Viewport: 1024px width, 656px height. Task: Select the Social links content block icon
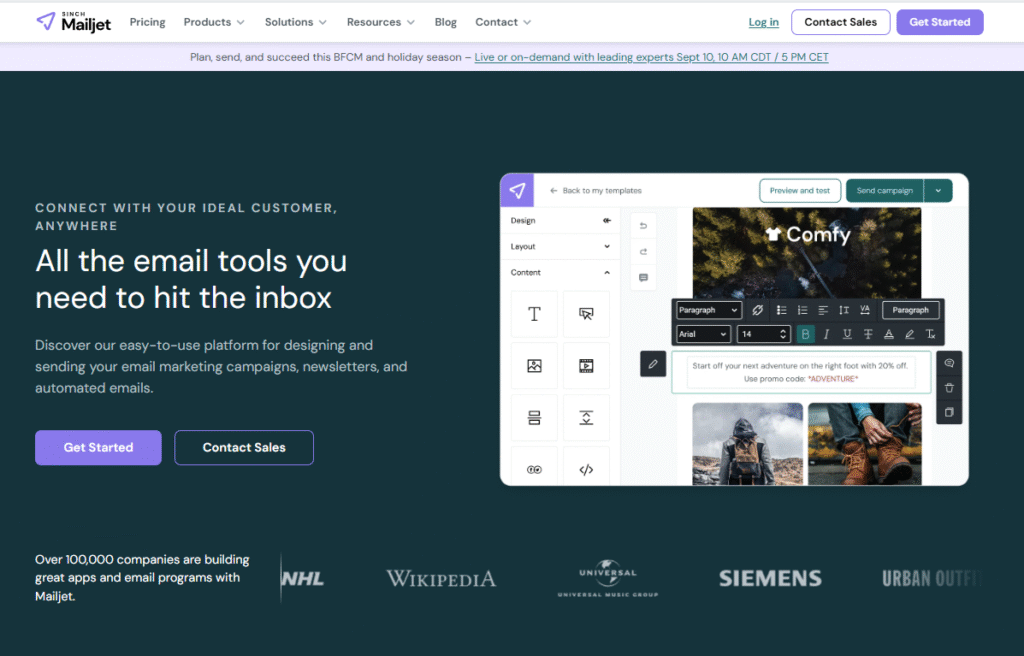[534, 469]
